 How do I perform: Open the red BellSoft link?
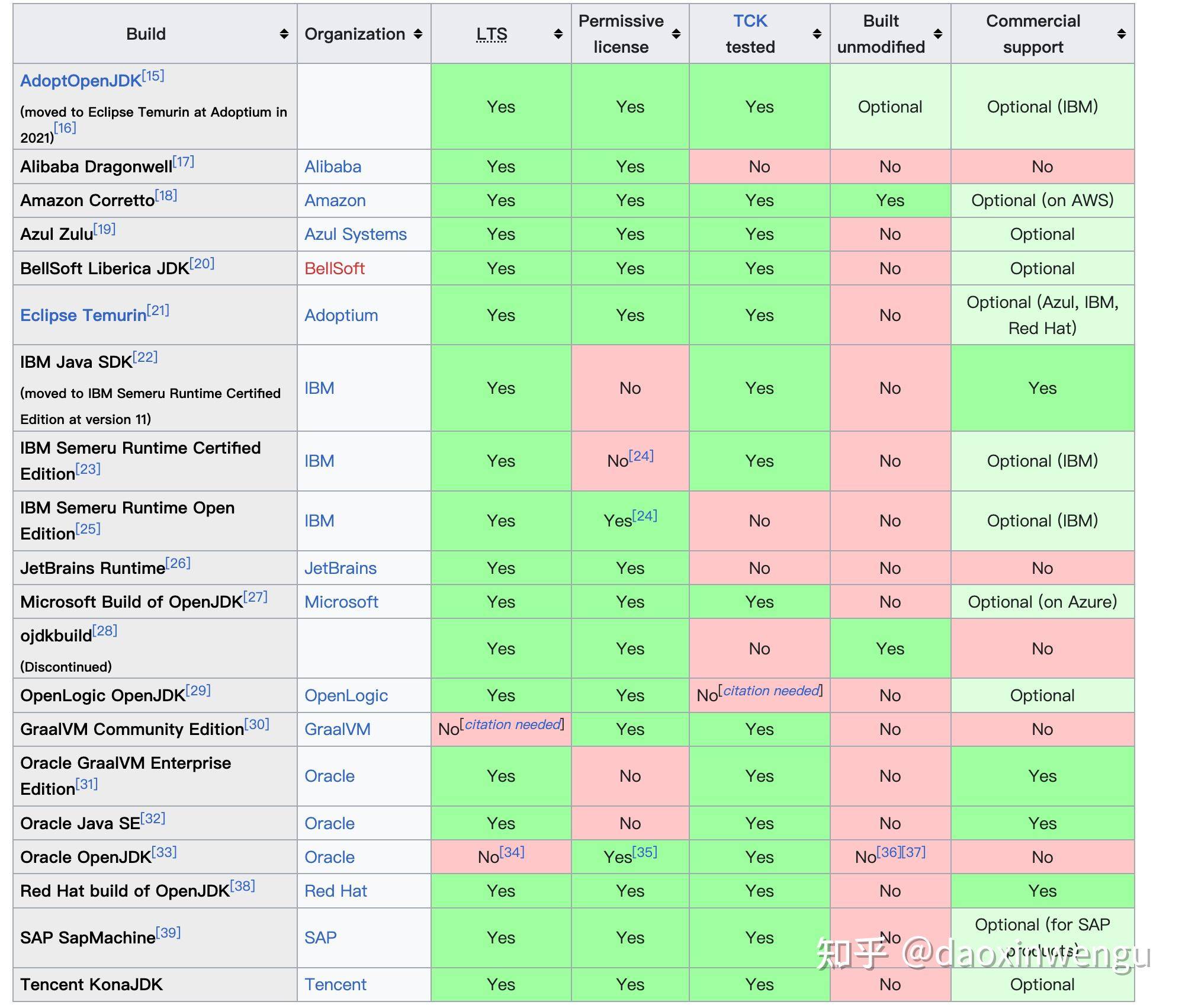335,269
